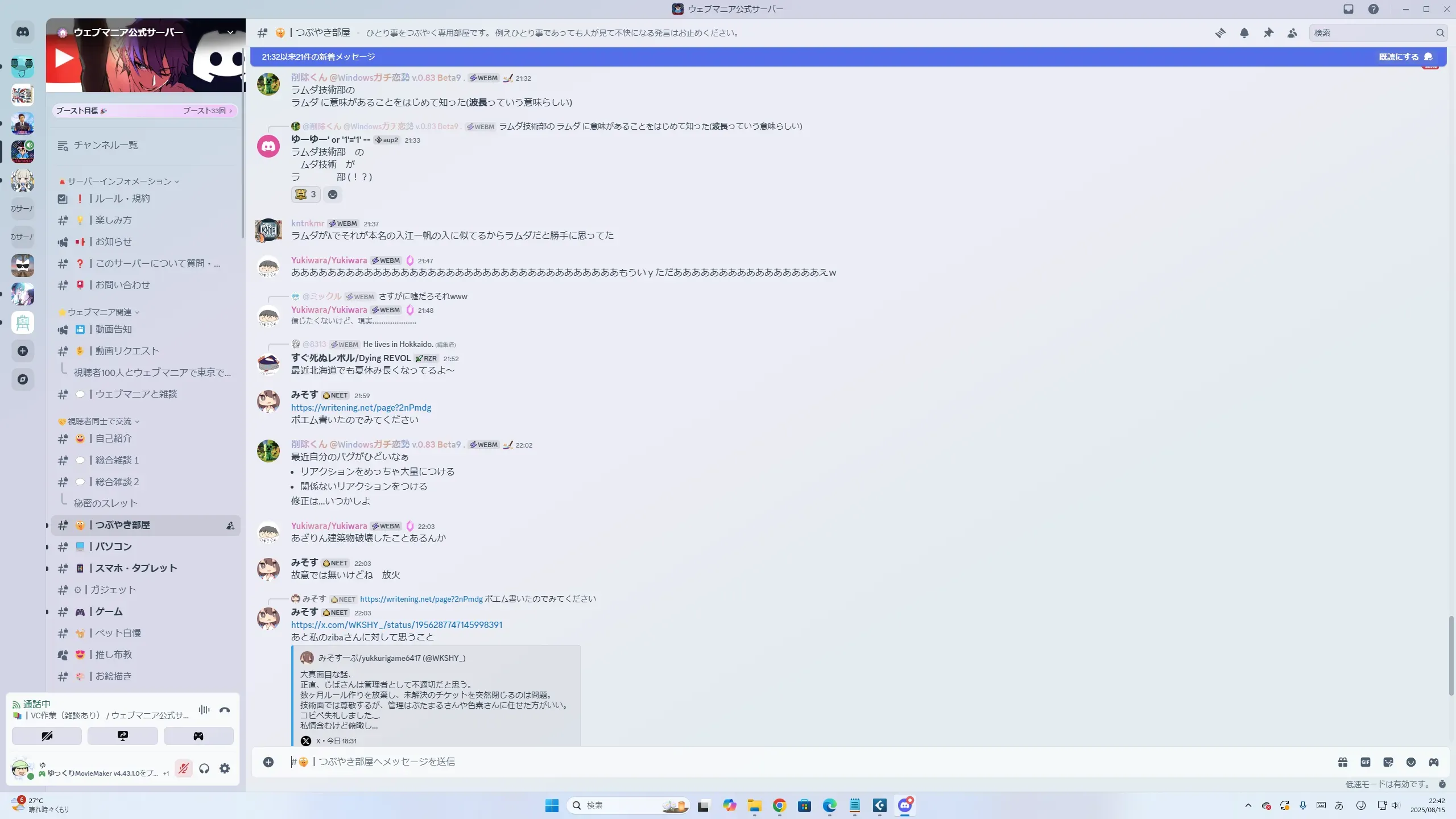
Task: Open ウェブマニア公式サーバー server dropdown menu
Action: pos(230,32)
